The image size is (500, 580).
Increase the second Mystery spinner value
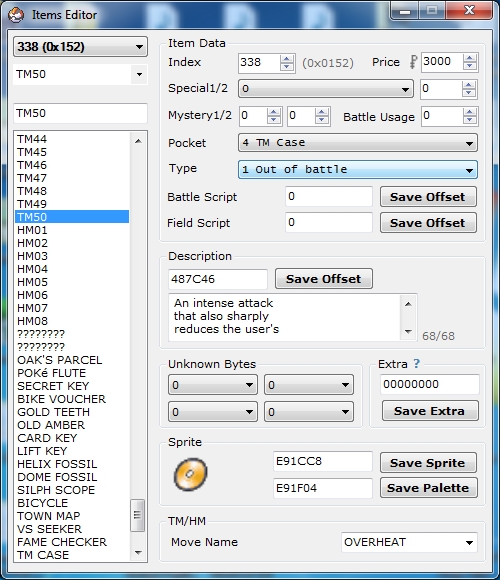pyautogui.click(x=322, y=112)
